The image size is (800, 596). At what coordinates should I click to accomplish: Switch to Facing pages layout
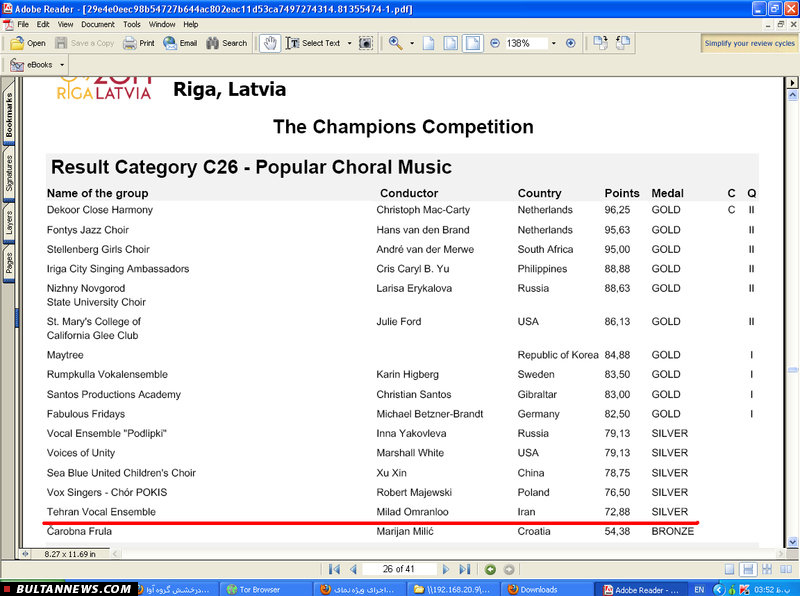pyautogui.click(x=786, y=569)
